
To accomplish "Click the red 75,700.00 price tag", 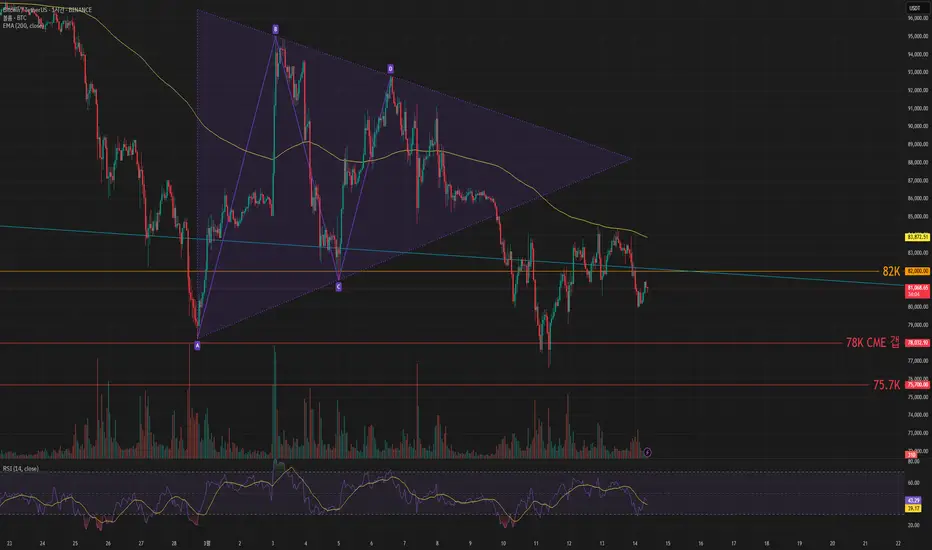I will click(917, 385).
